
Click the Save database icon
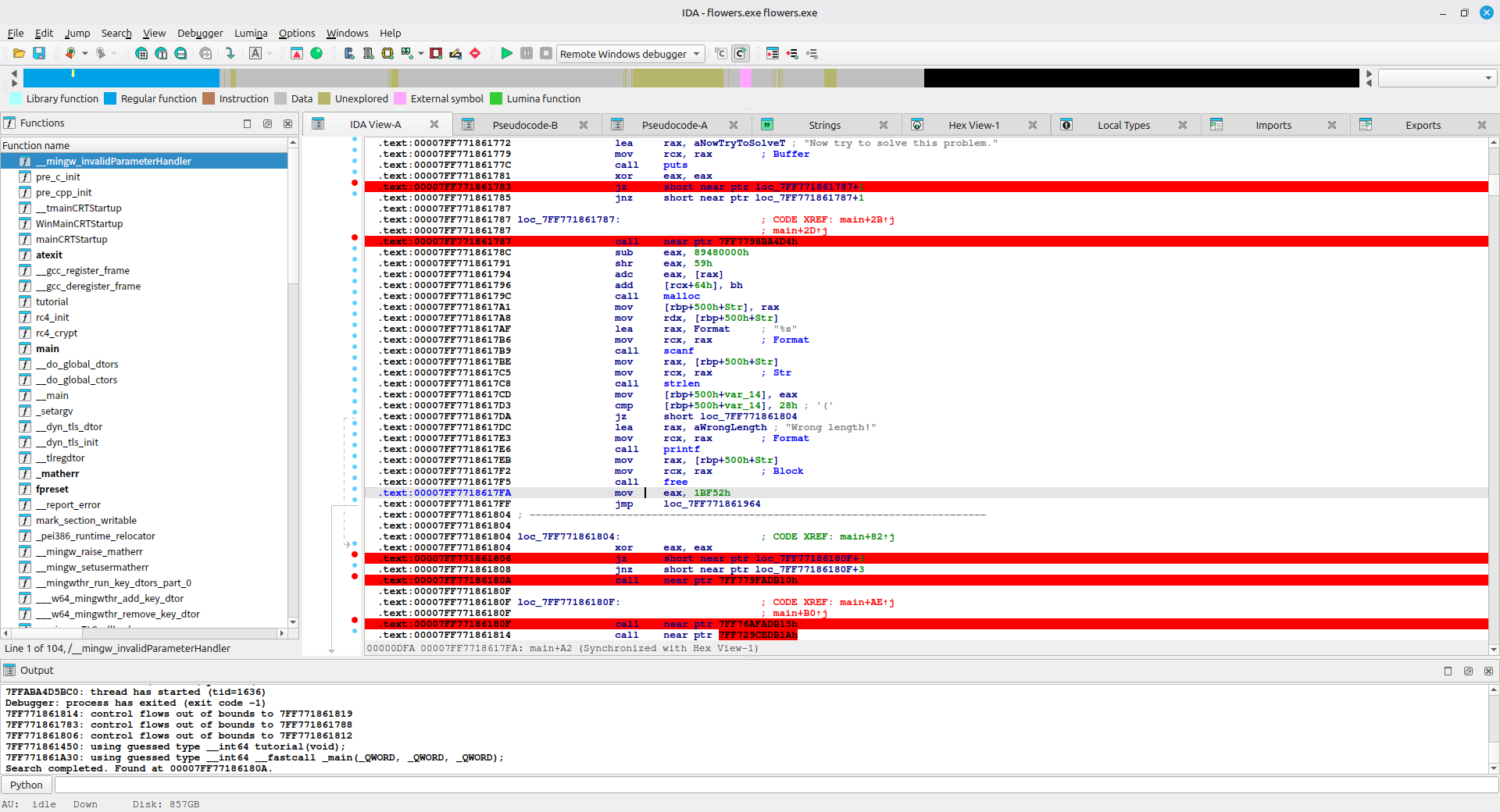tap(39, 53)
